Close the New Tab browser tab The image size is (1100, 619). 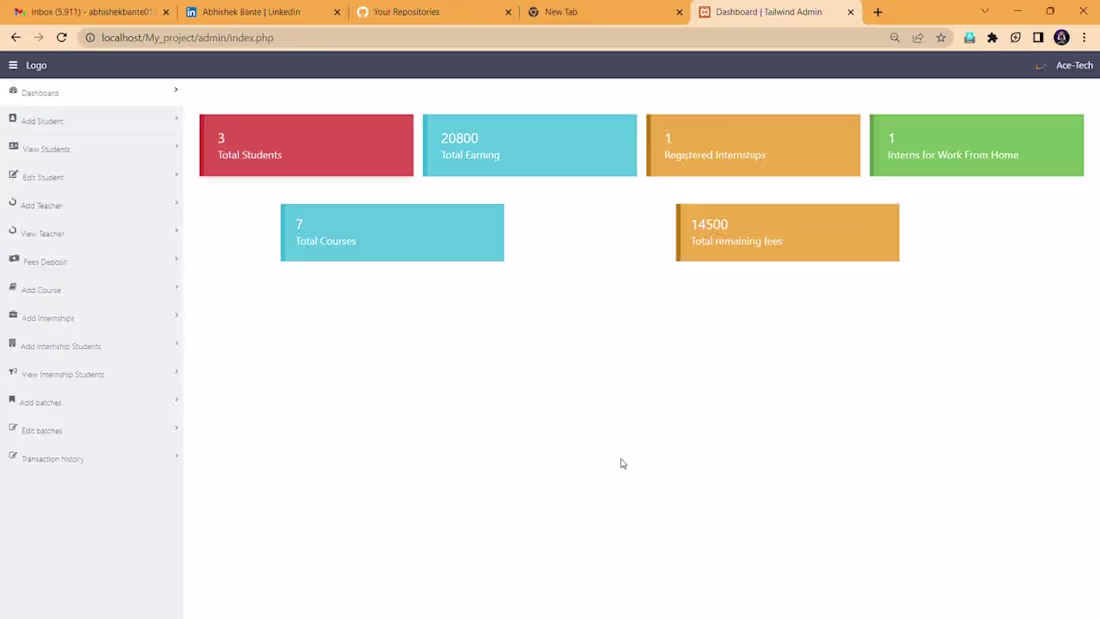click(x=679, y=12)
